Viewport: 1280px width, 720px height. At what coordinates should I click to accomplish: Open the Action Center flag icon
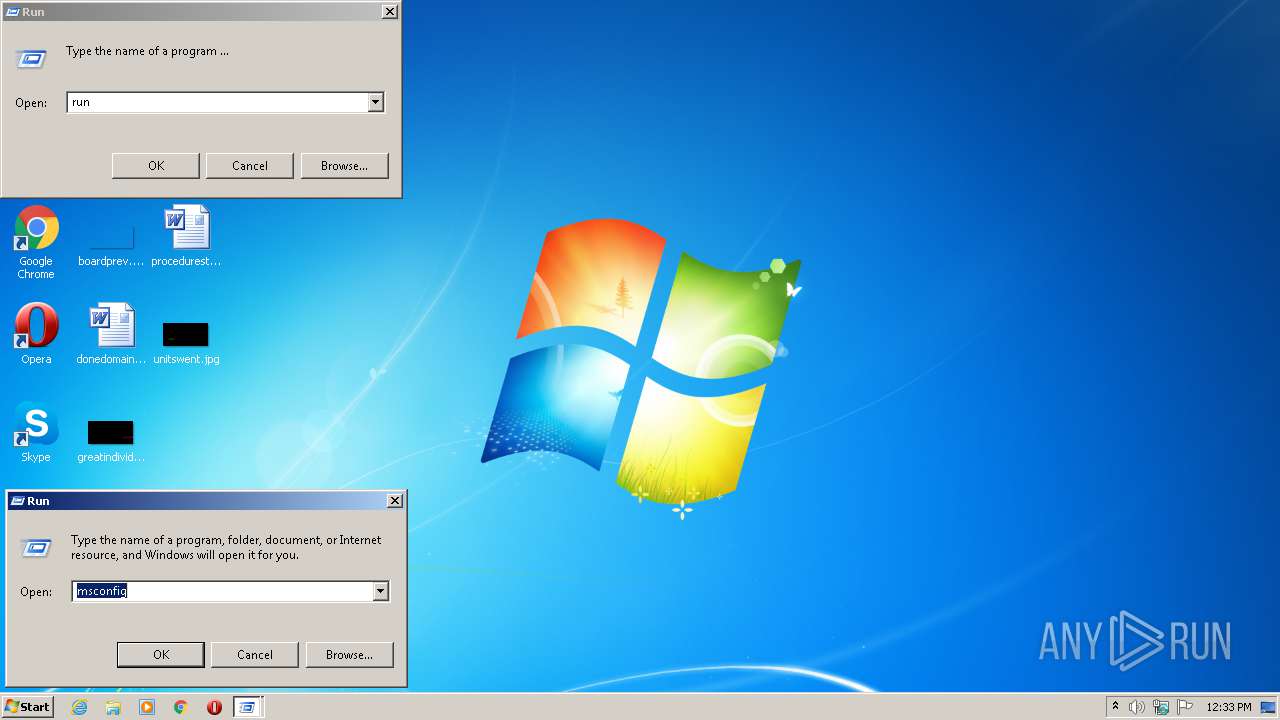click(x=1185, y=707)
